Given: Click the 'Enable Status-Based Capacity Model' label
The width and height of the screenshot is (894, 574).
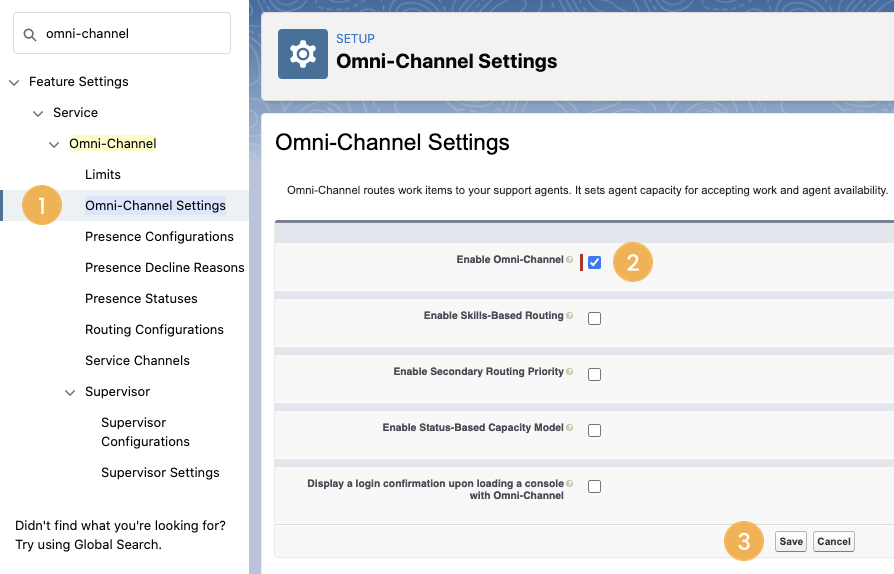Looking at the screenshot, I should coord(473,427).
